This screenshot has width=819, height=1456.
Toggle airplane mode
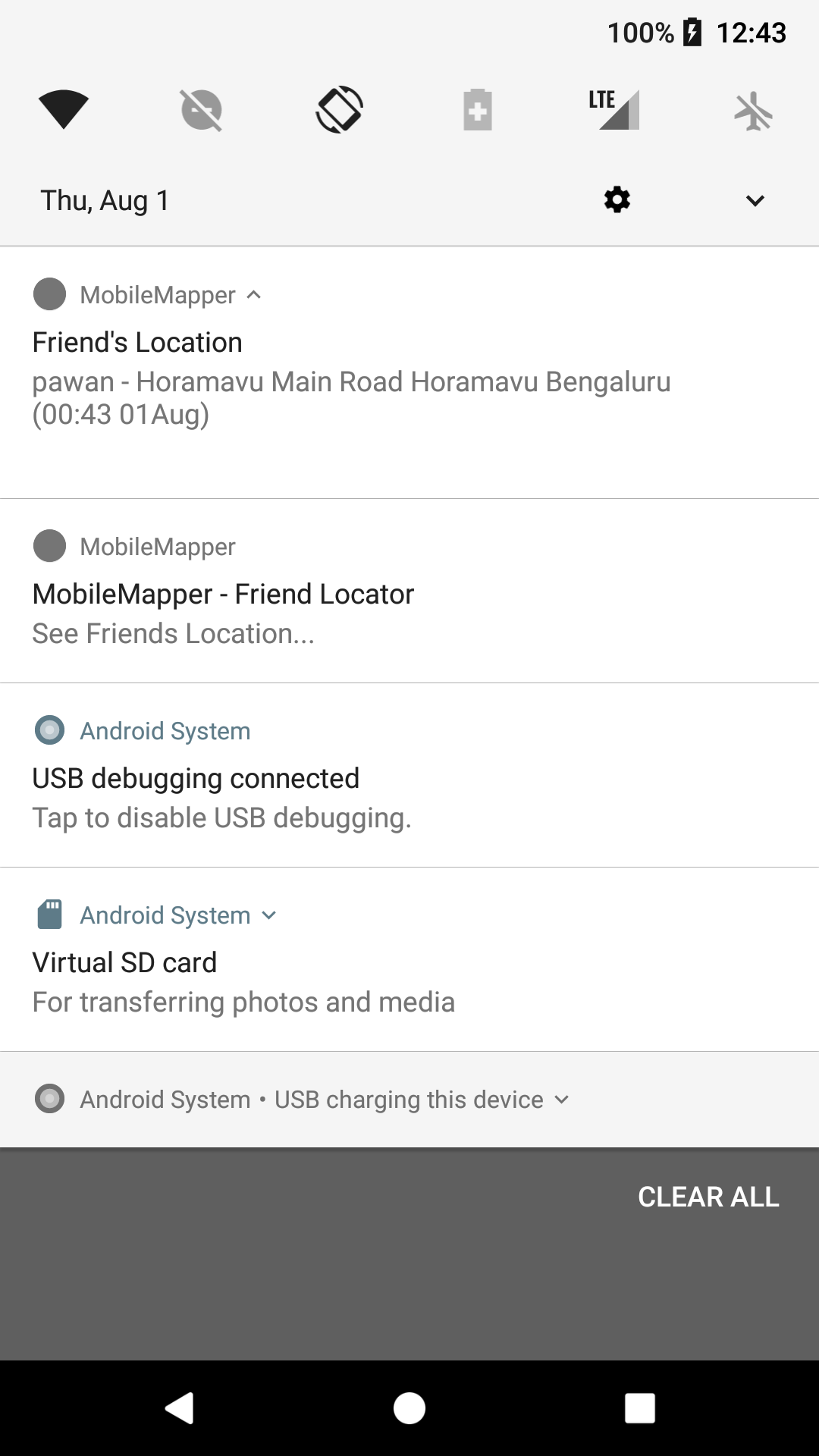(x=755, y=110)
